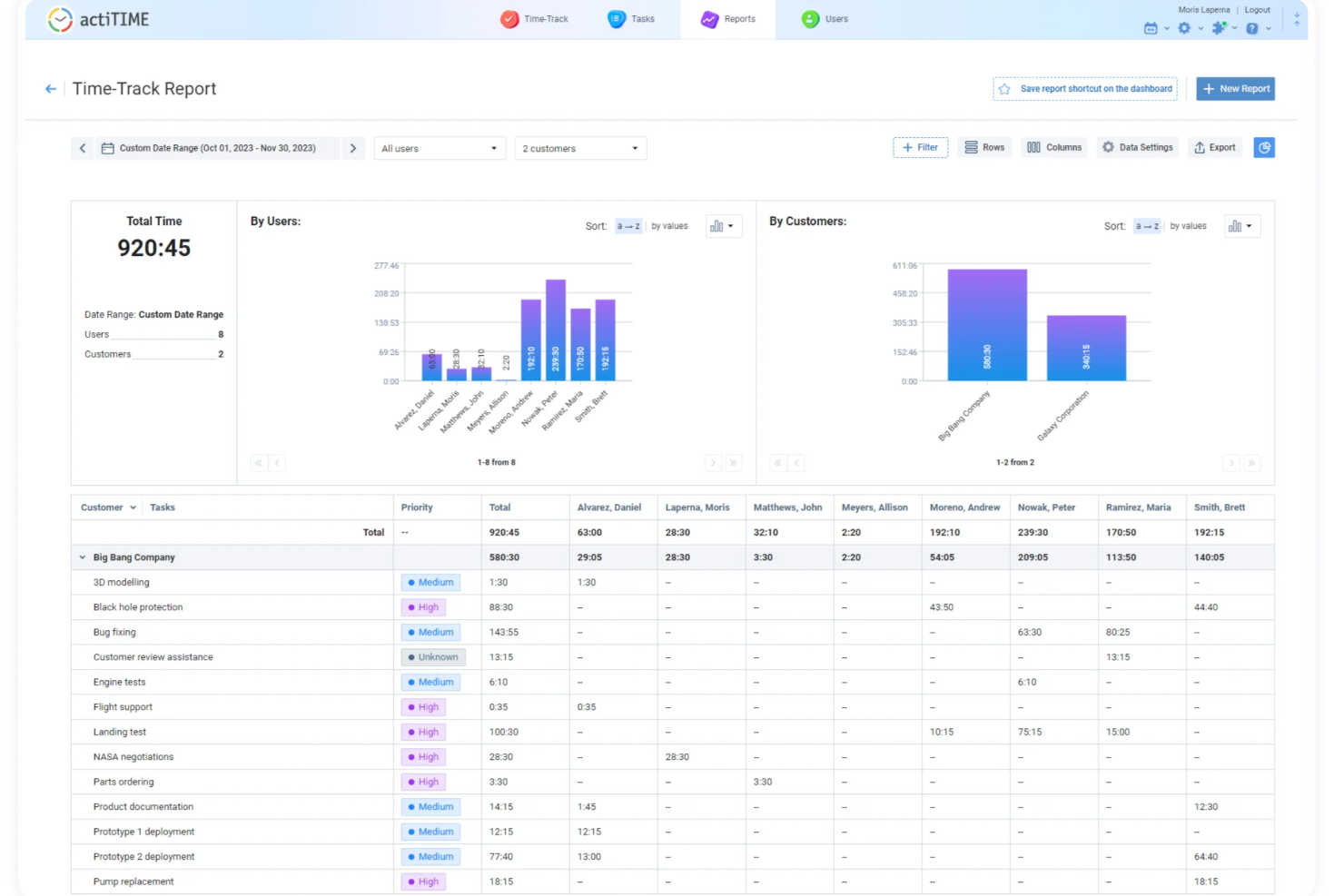The height and width of the screenshot is (896, 1344).
Task: Open the settings gear in the header
Action: [x=1183, y=28]
